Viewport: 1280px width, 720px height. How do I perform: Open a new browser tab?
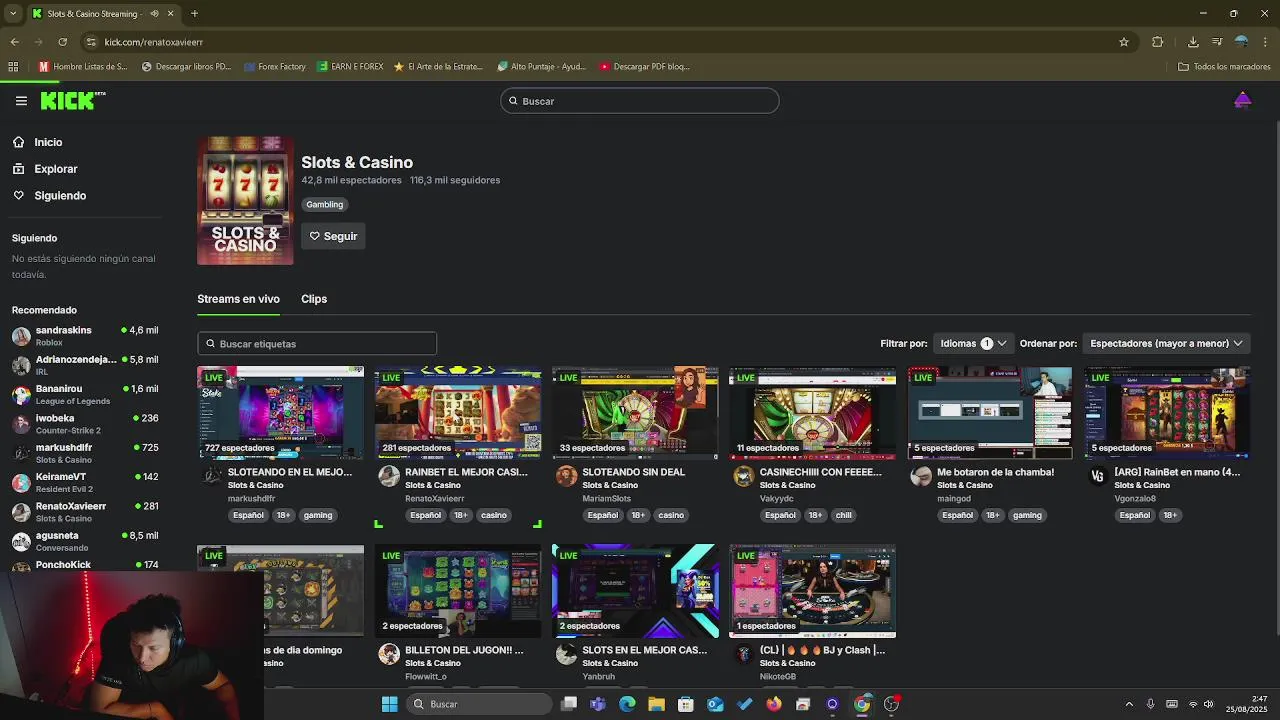194,14
